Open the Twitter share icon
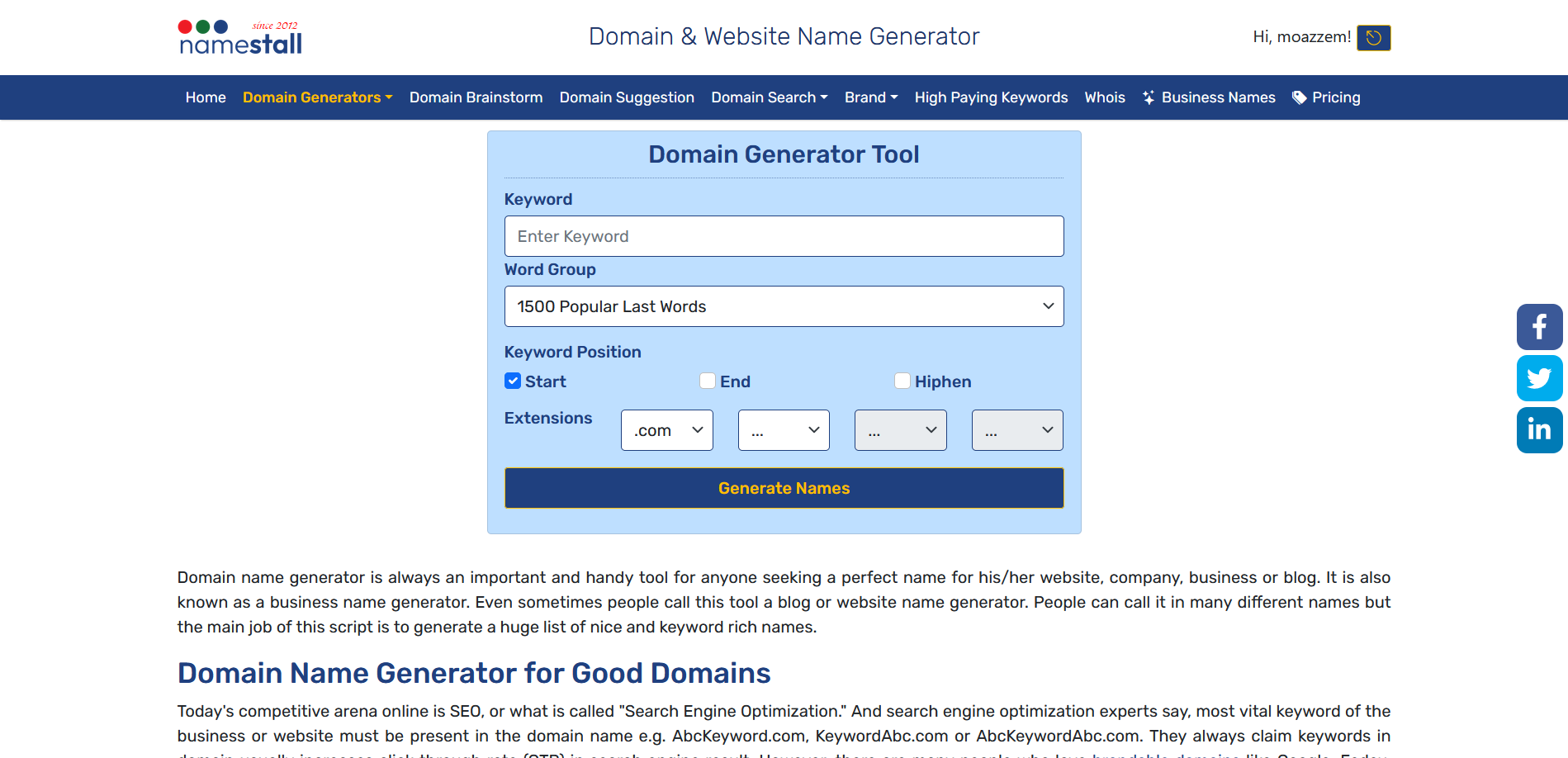 pos(1538,378)
